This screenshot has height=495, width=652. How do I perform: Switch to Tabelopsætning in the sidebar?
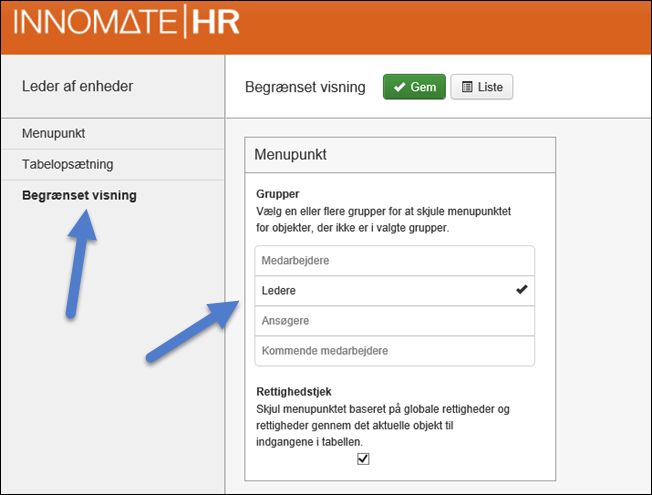(68, 164)
